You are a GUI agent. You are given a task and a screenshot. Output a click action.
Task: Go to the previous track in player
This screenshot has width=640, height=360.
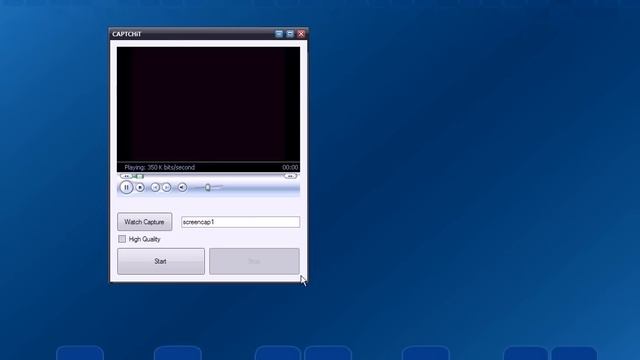pyautogui.click(x=155, y=187)
